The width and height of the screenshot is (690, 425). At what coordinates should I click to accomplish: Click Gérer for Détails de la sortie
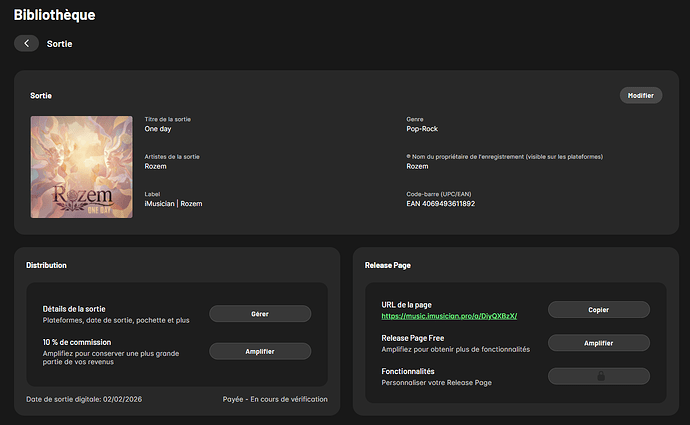(x=260, y=314)
